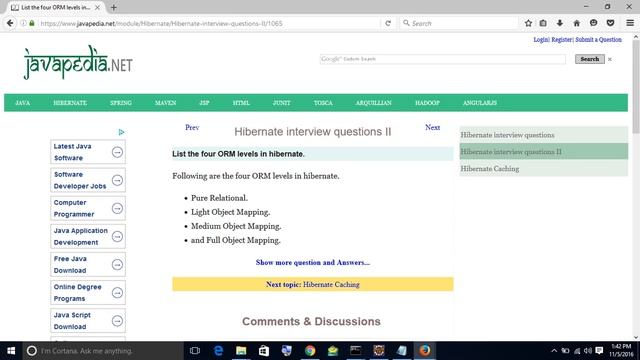
Task: Open the command prompt taskbar icon
Action: (x=356, y=351)
